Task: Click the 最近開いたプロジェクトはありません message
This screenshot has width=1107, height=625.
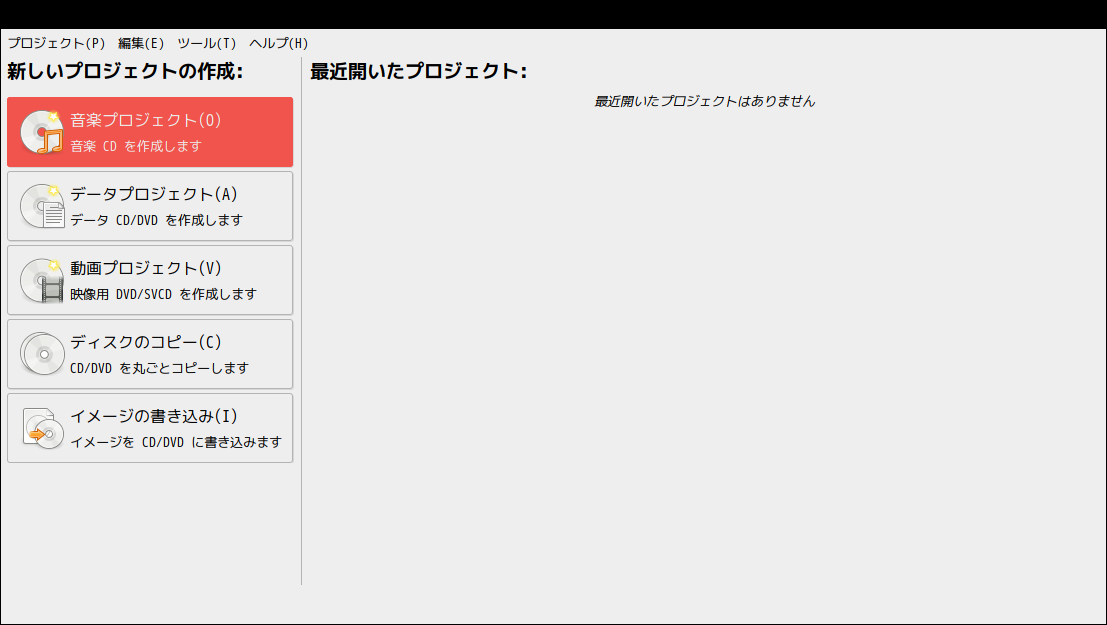Action: [705, 101]
